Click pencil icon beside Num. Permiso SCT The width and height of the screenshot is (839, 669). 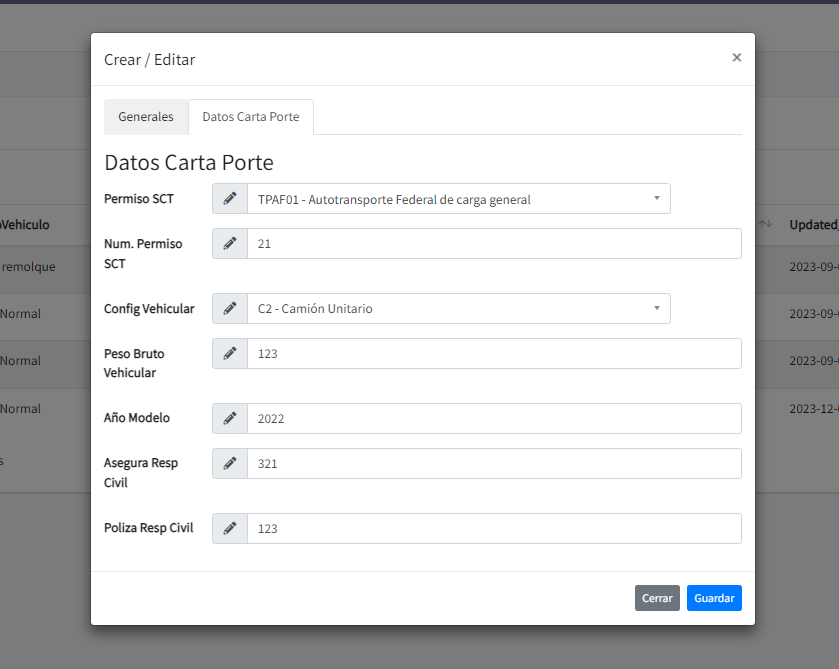(230, 244)
